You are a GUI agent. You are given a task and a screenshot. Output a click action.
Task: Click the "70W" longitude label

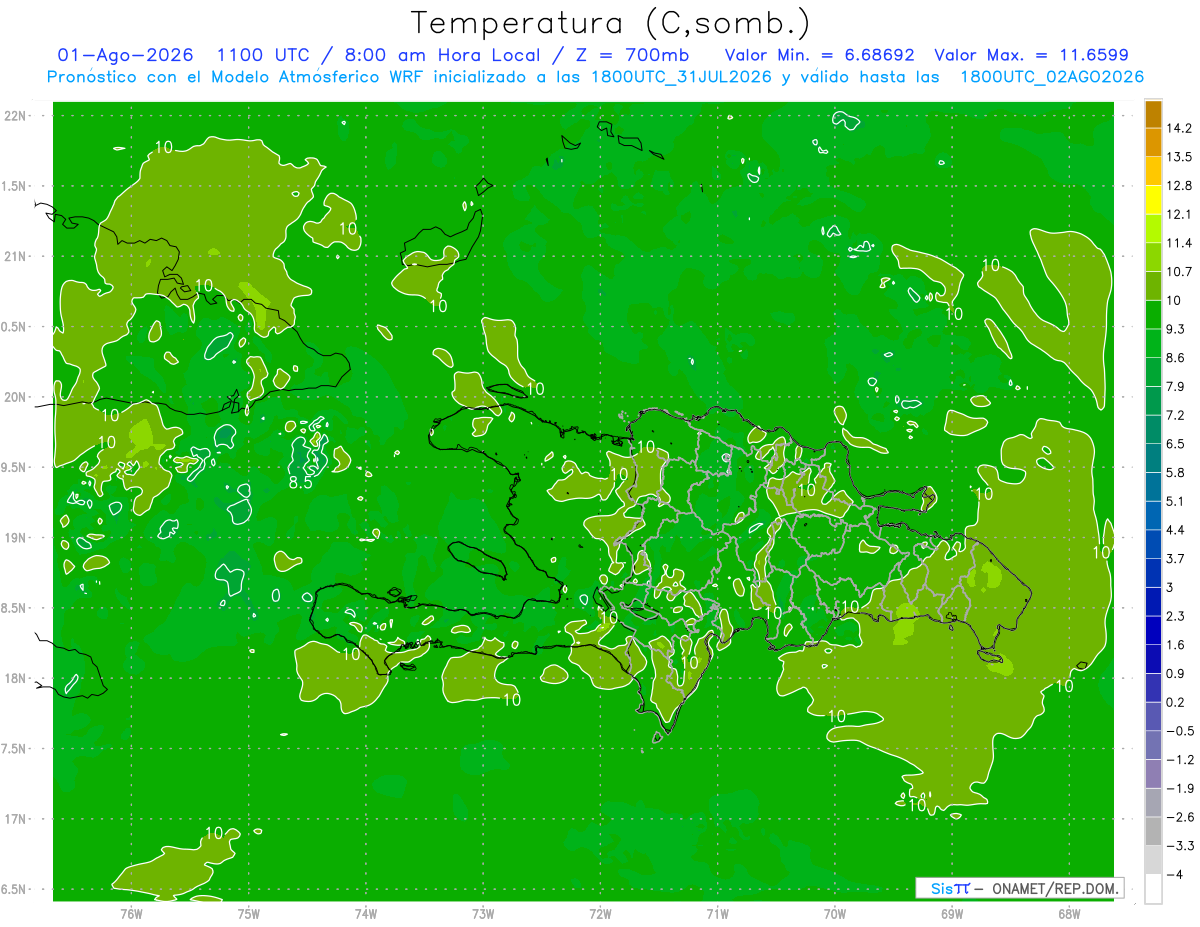(x=835, y=913)
